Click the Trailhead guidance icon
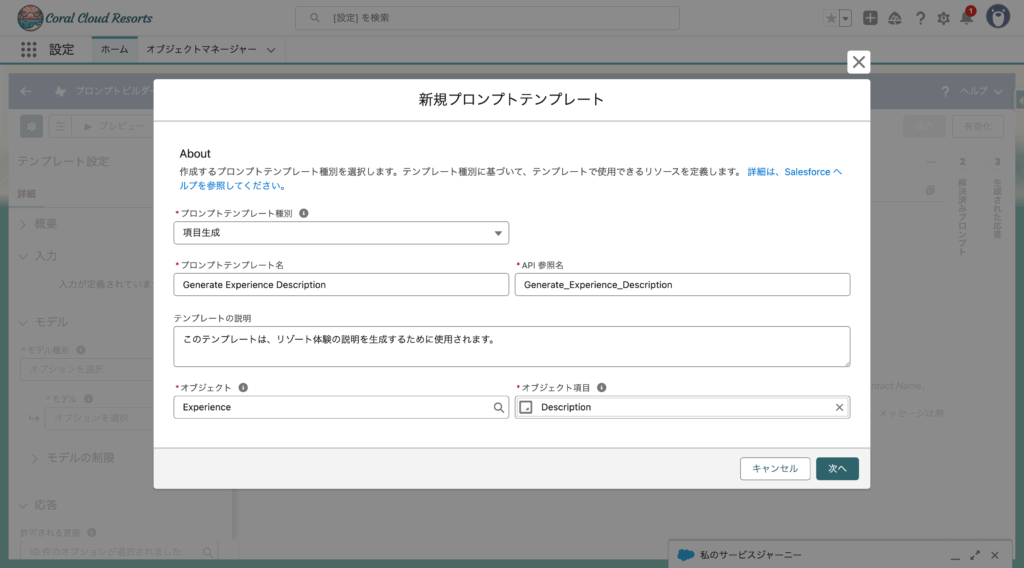 coord(895,18)
